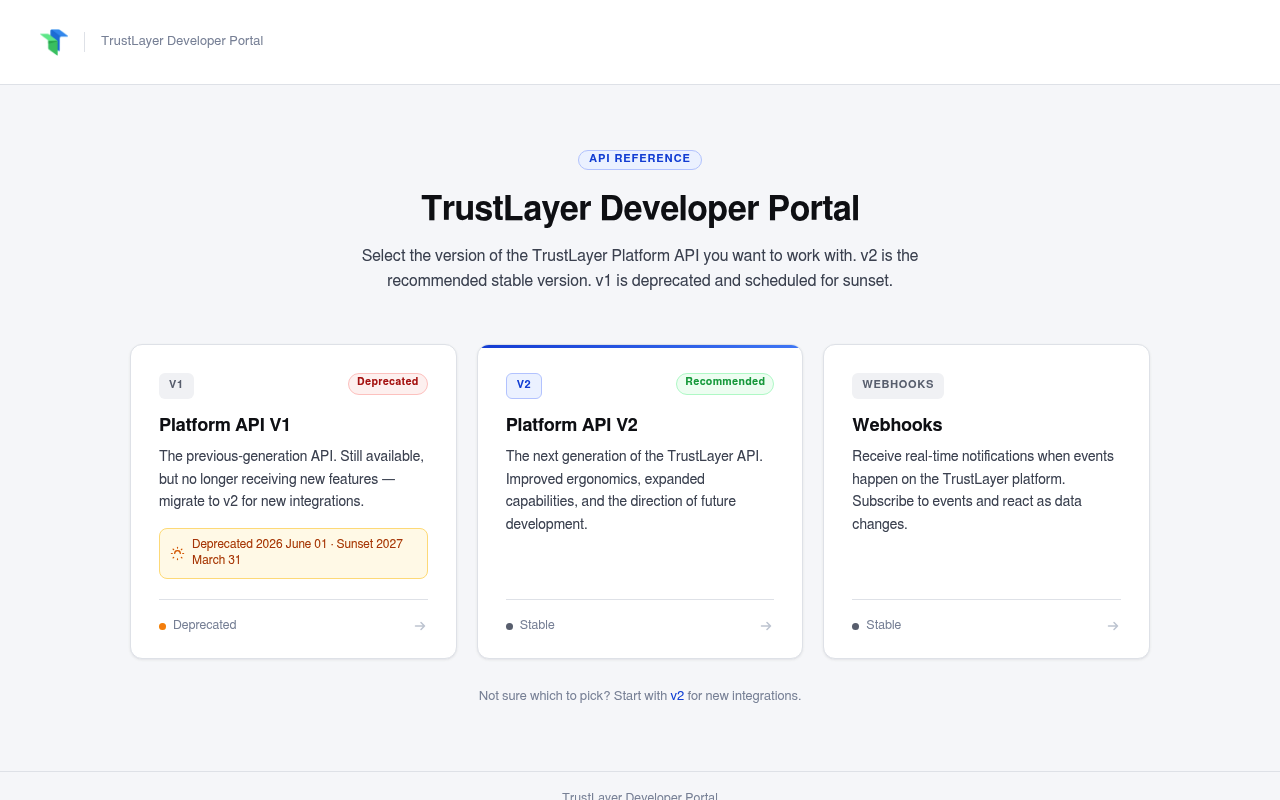This screenshot has height=800, width=1280.
Task: Click the green Recommended badge
Action: (x=725, y=383)
